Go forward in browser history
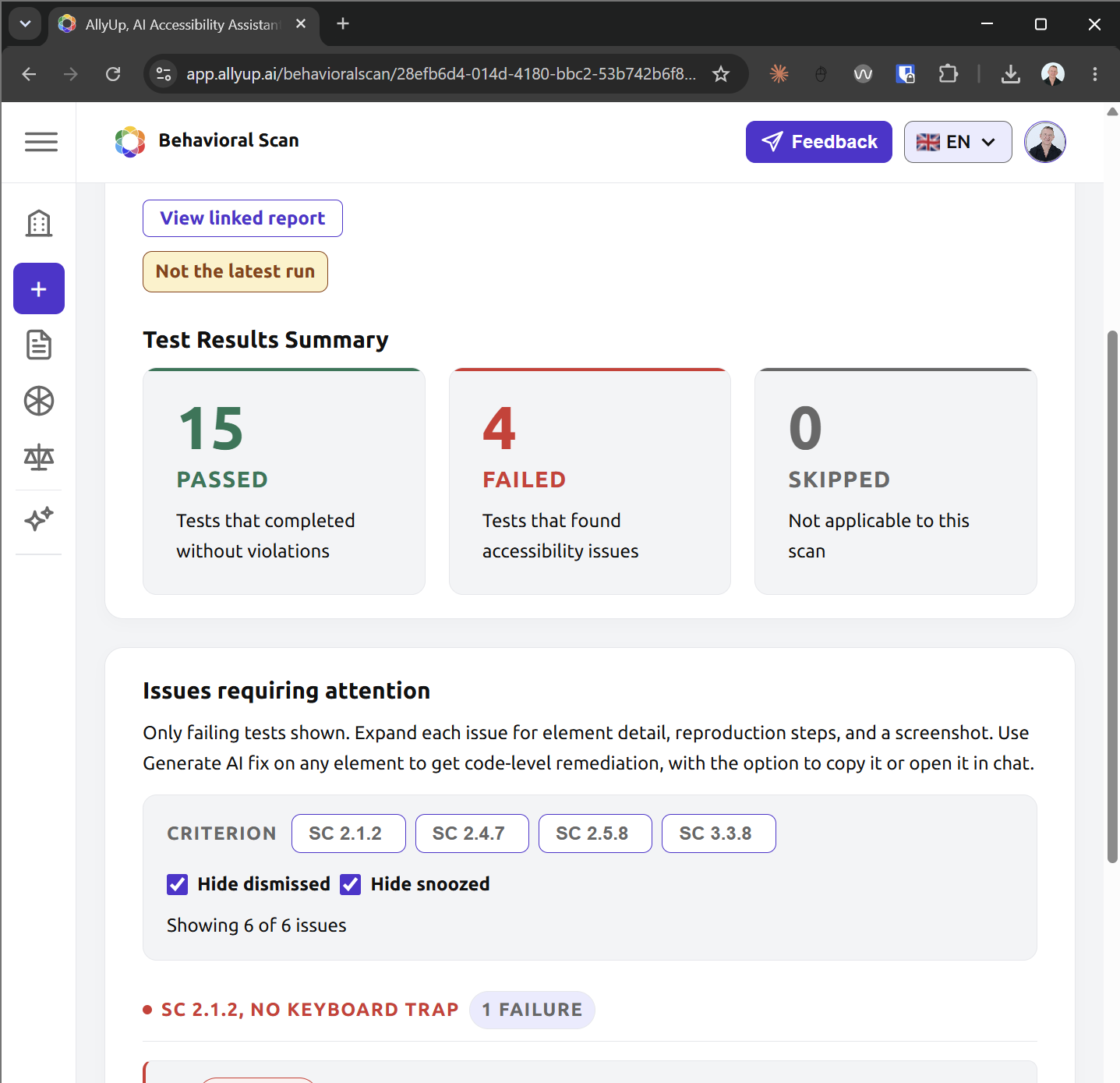 [71, 74]
